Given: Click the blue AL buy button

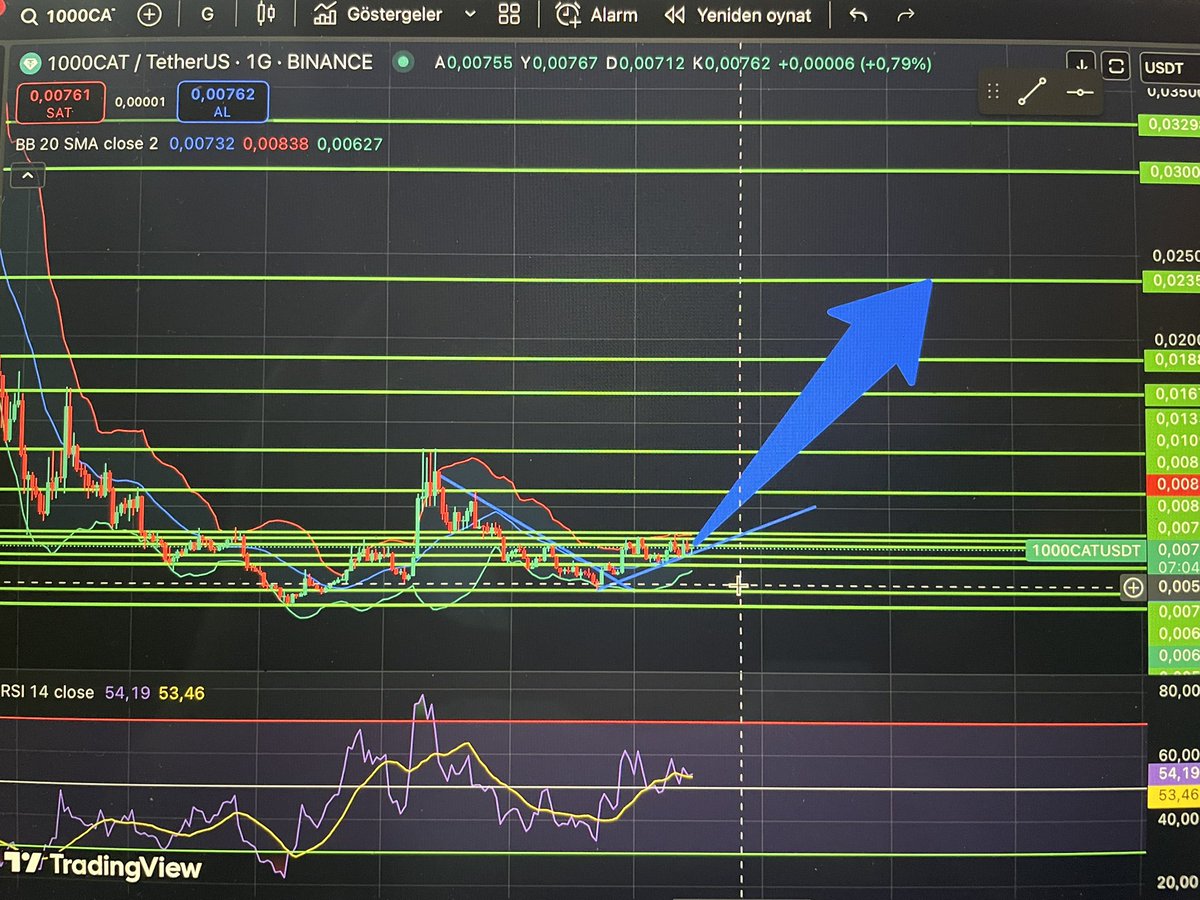Looking at the screenshot, I should 221,101.
